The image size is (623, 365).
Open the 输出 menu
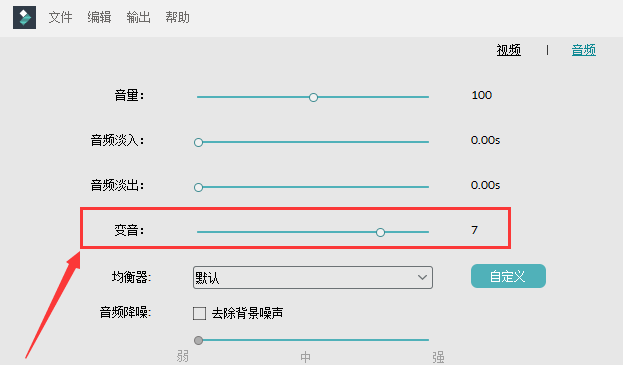coord(138,17)
